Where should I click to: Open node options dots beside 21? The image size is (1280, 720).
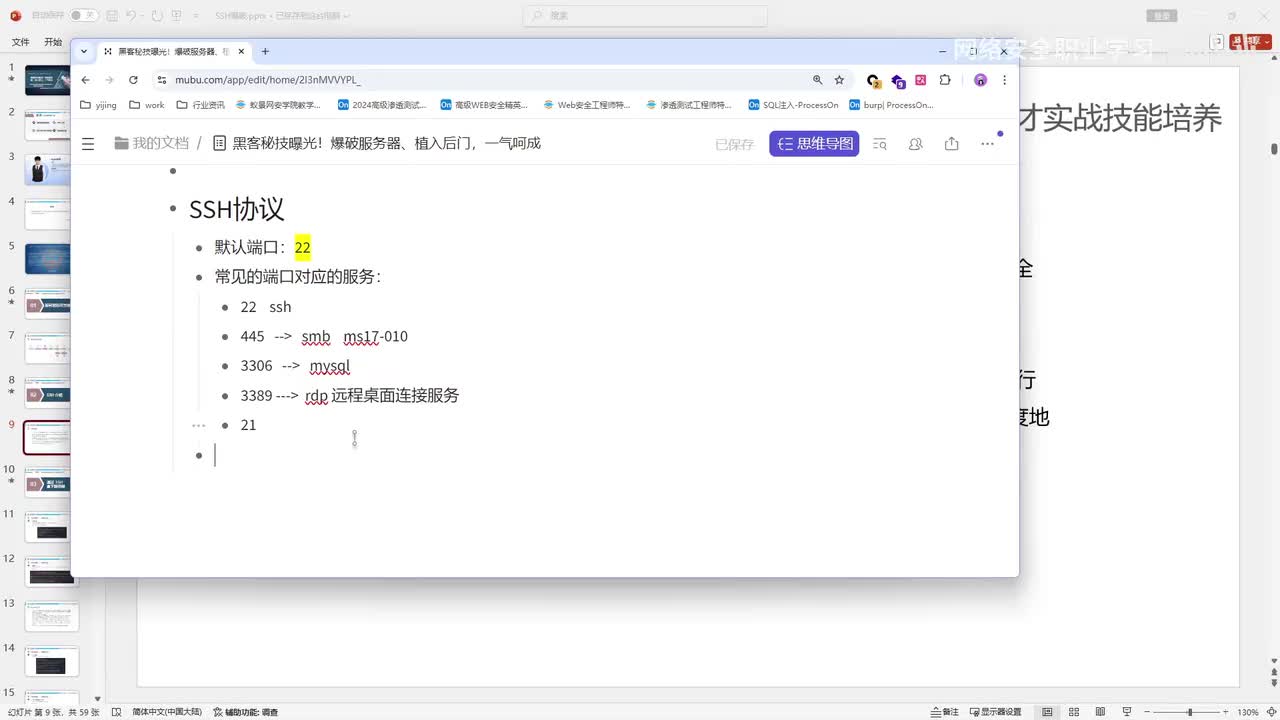coord(199,425)
